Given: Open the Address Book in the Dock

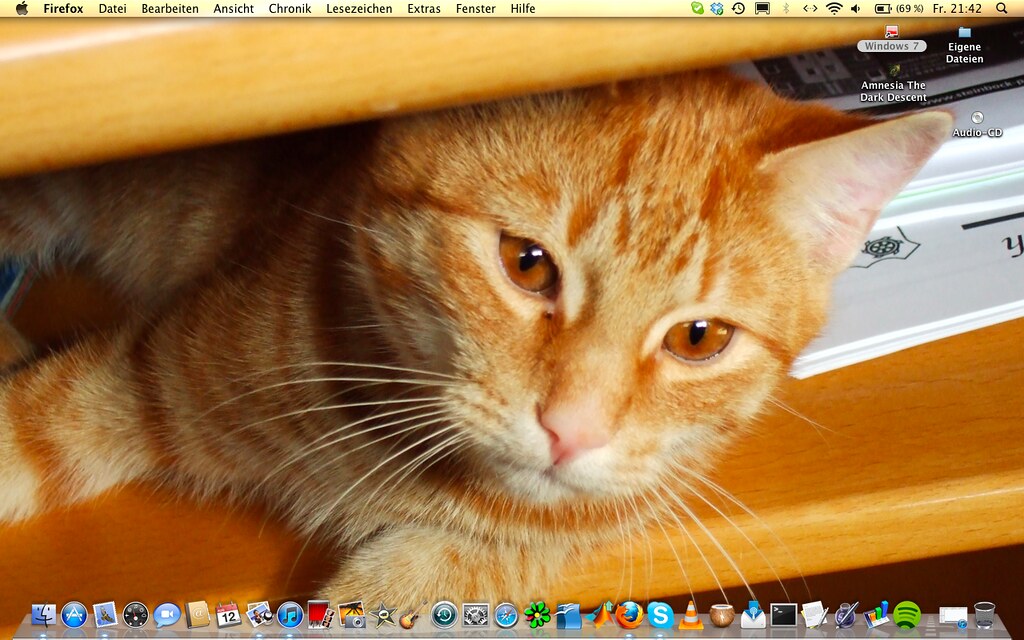Looking at the screenshot, I should click(198, 615).
